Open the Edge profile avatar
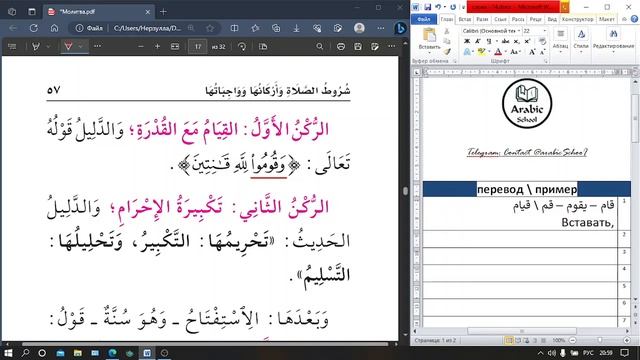Viewport: 640px width, 360px height. click(x=359, y=28)
